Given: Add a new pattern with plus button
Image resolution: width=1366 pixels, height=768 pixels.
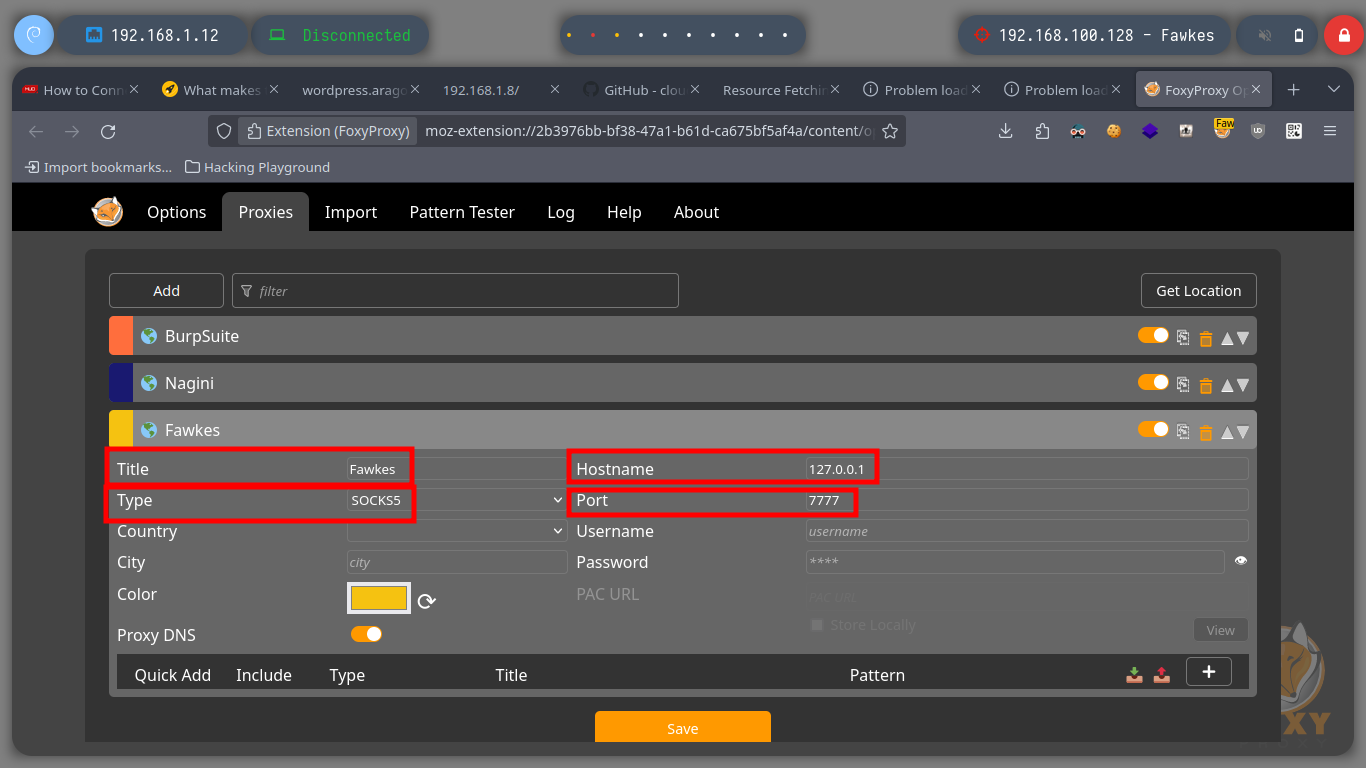Looking at the screenshot, I should tap(1208, 671).
